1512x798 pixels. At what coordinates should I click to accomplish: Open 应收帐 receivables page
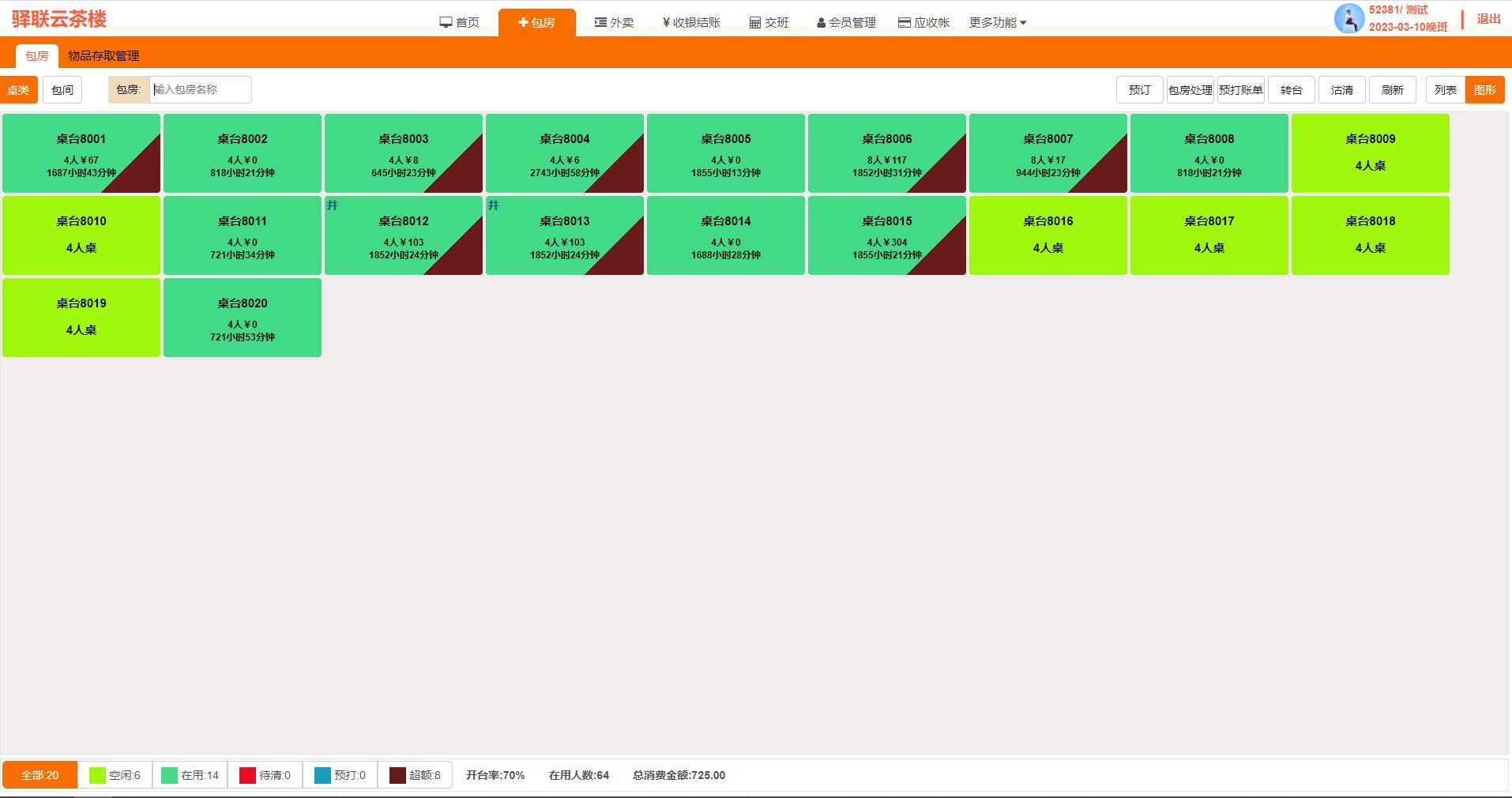click(923, 23)
